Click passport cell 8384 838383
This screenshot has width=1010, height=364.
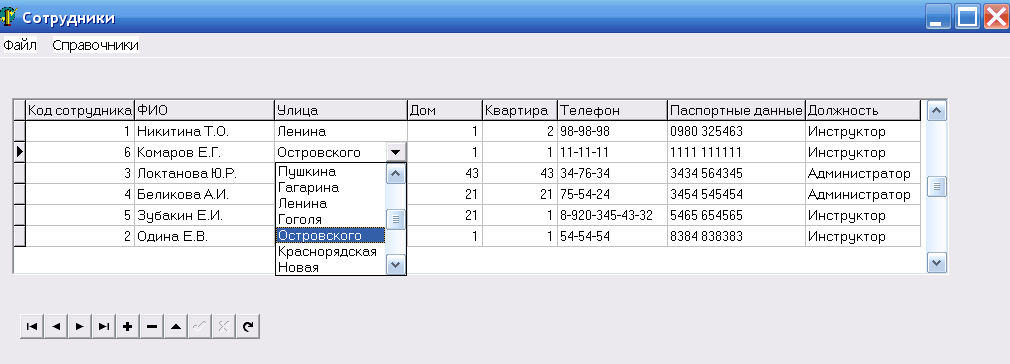(x=736, y=236)
